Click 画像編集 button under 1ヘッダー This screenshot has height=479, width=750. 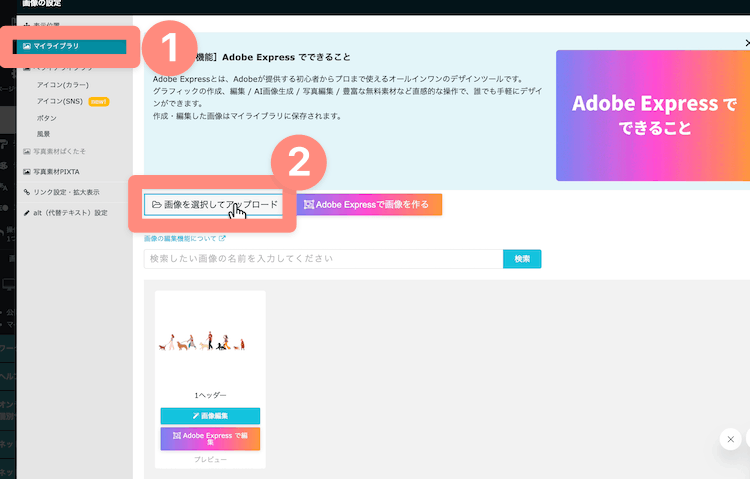[210, 416]
